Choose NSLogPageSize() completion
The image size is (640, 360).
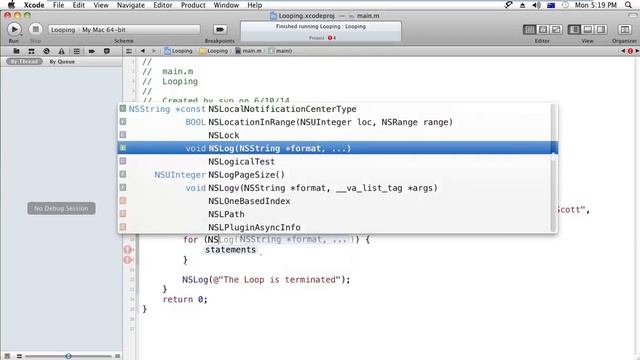click(338, 175)
